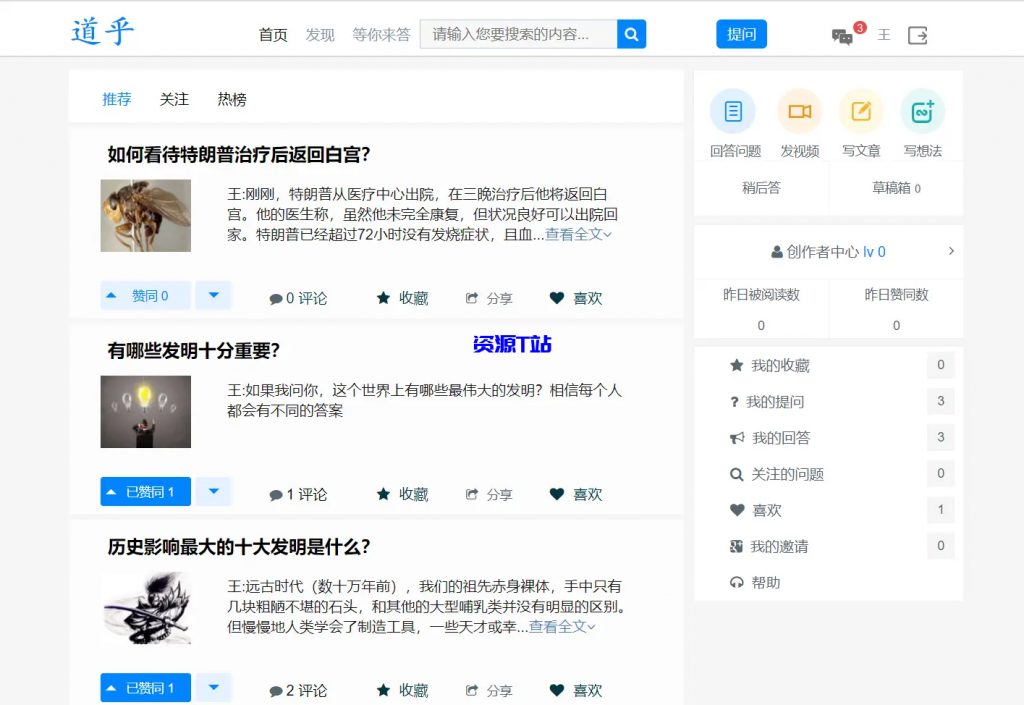Click 喜欢 heart on the 特朗普 question
This screenshot has width=1024, height=705.
tap(576, 298)
